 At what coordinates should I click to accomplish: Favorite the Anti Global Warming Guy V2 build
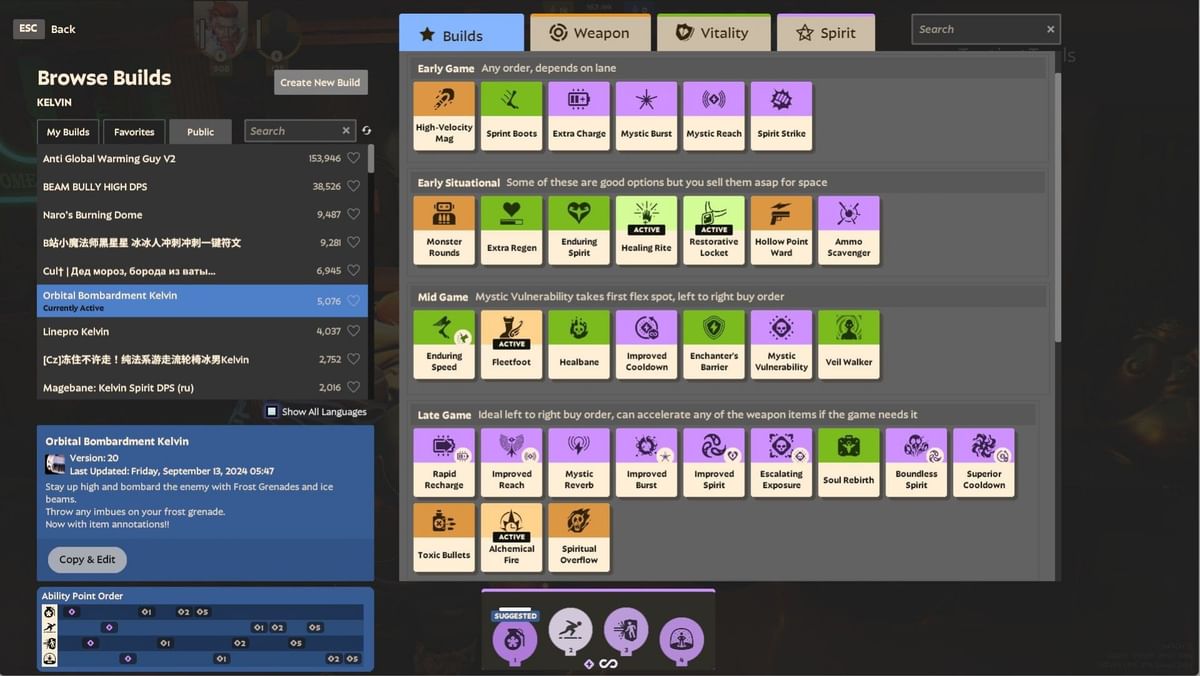point(353,158)
